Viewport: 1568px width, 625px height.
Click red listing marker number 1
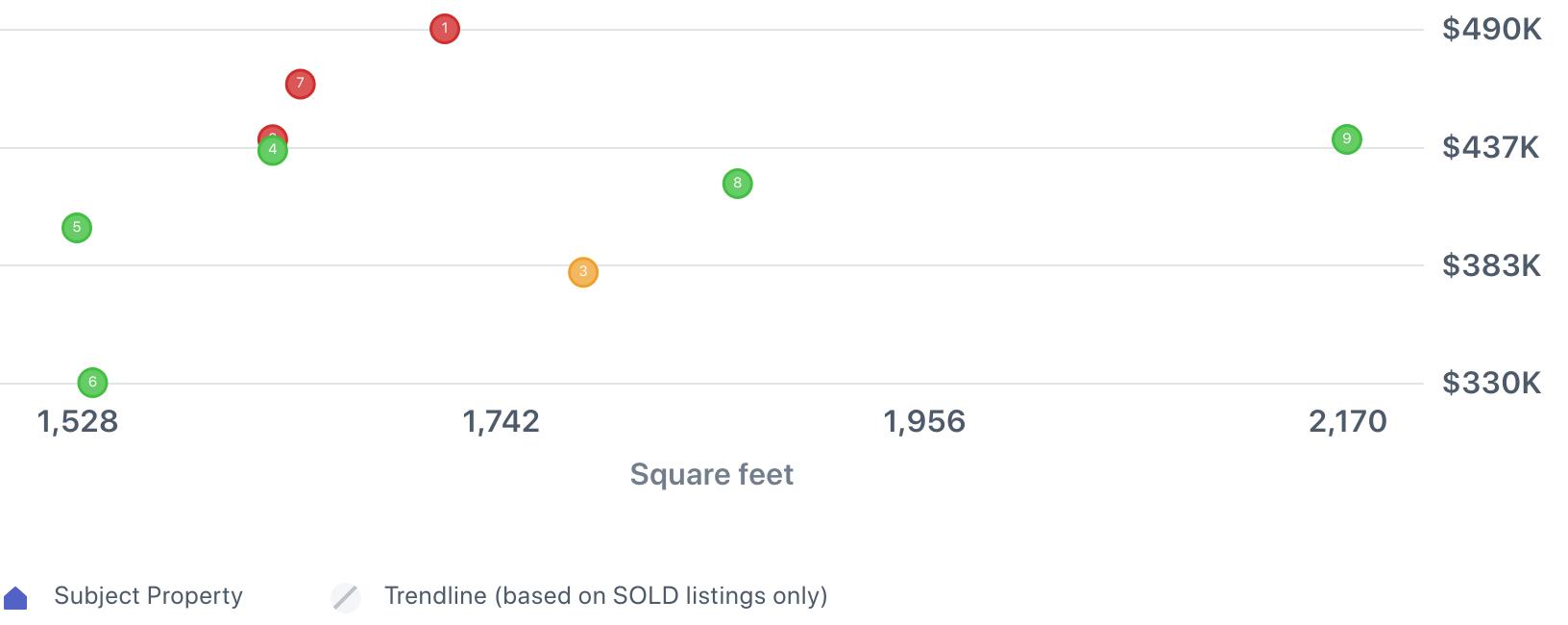click(444, 29)
